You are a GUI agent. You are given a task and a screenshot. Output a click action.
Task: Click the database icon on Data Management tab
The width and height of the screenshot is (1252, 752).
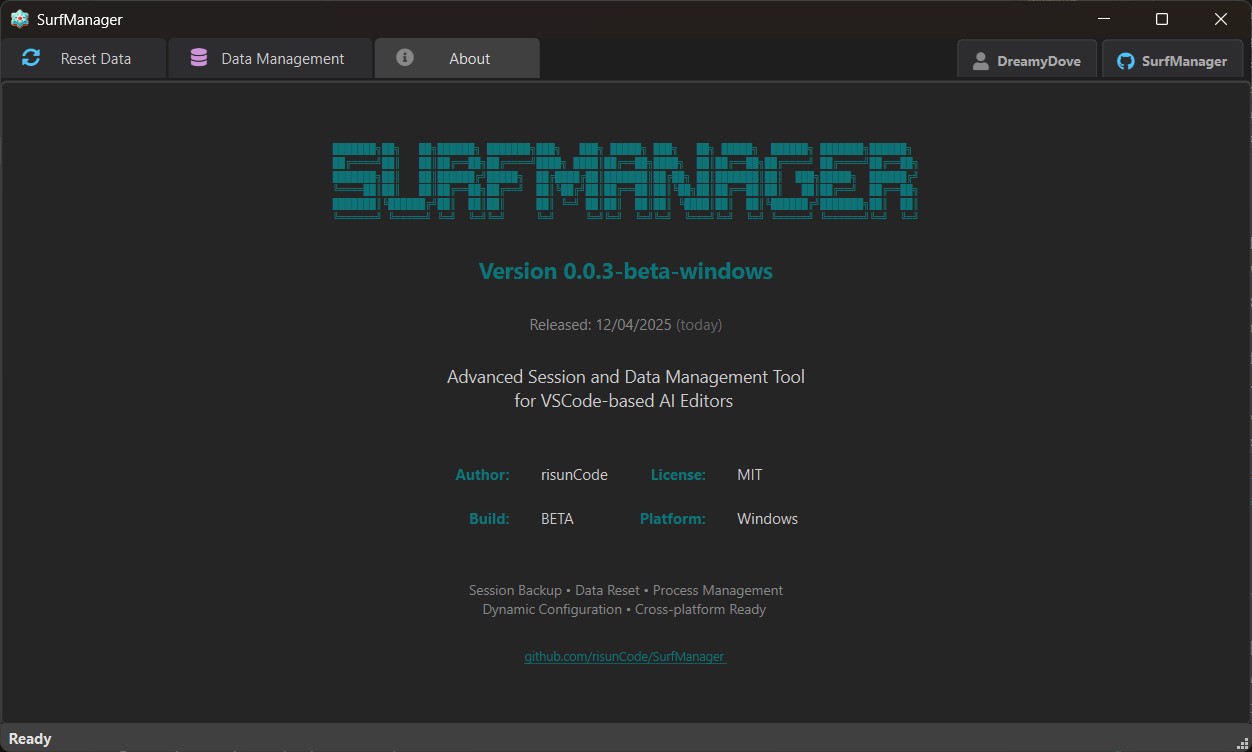pos(199,58)
